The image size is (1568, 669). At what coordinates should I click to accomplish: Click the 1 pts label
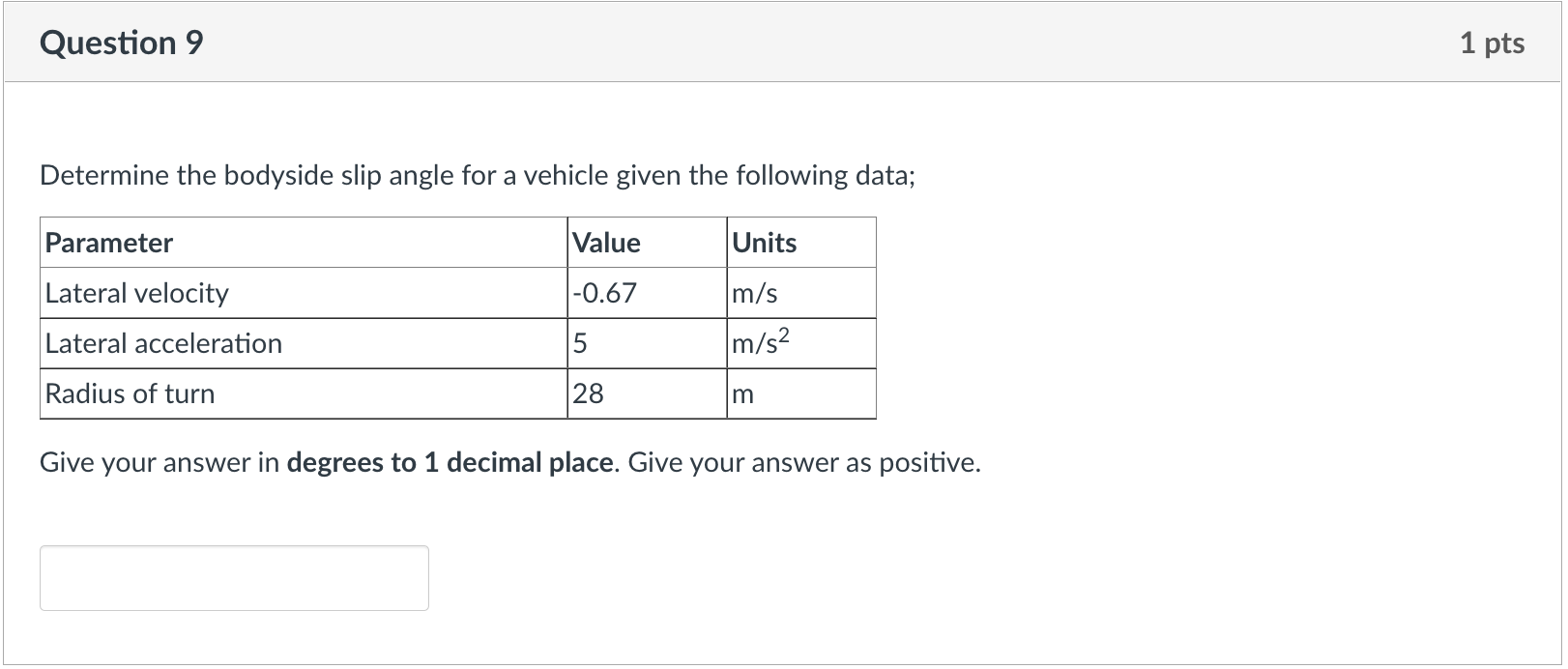click(1493, 44)
